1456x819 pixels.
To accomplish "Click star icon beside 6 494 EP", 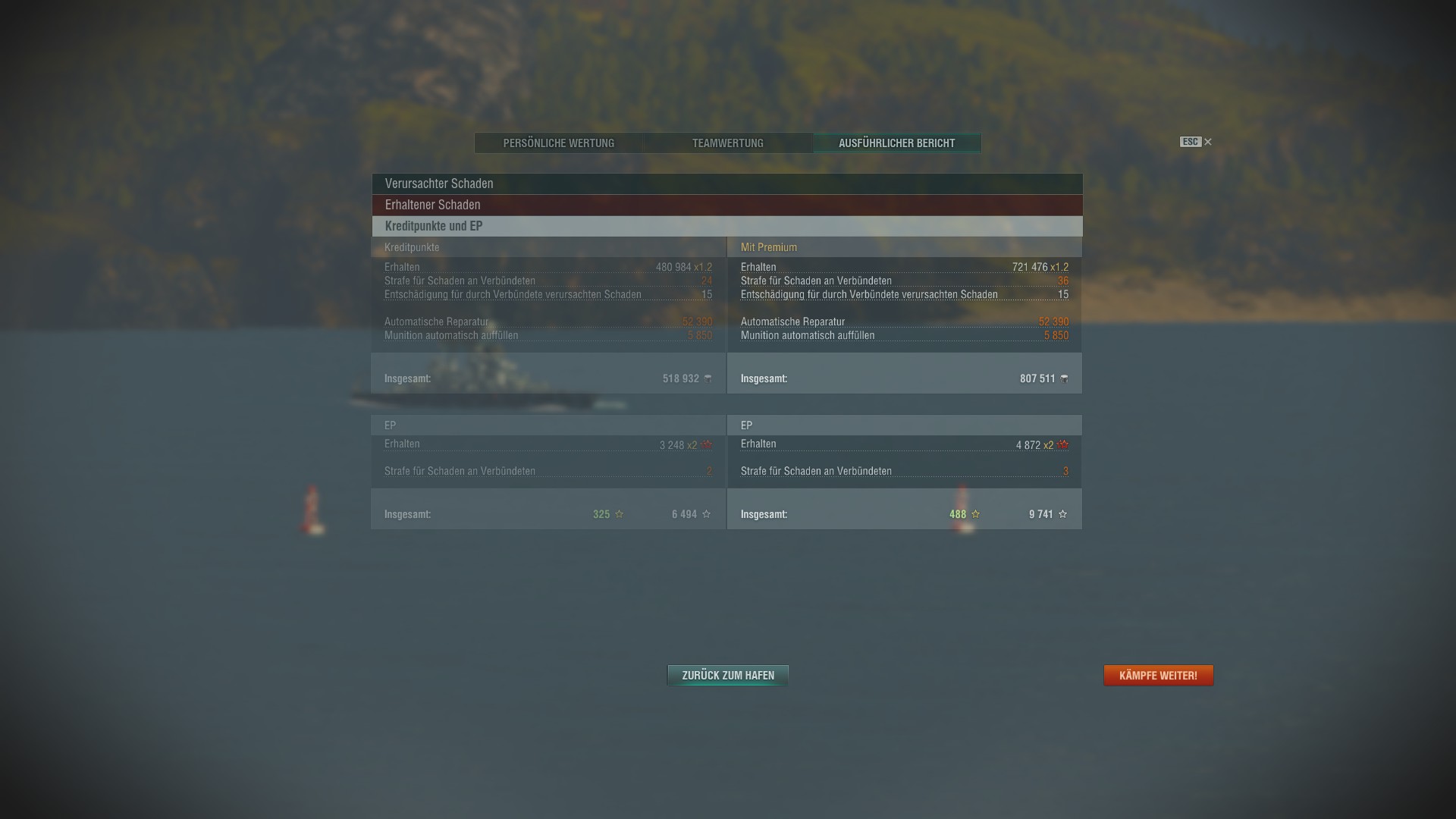I will coord(707,514).
